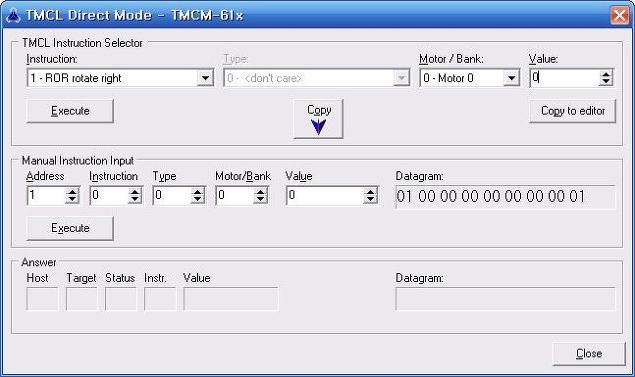The height and width of the screenshot is (377, 635).
Task: Click the Answer Value field
Action: [231, 299]
